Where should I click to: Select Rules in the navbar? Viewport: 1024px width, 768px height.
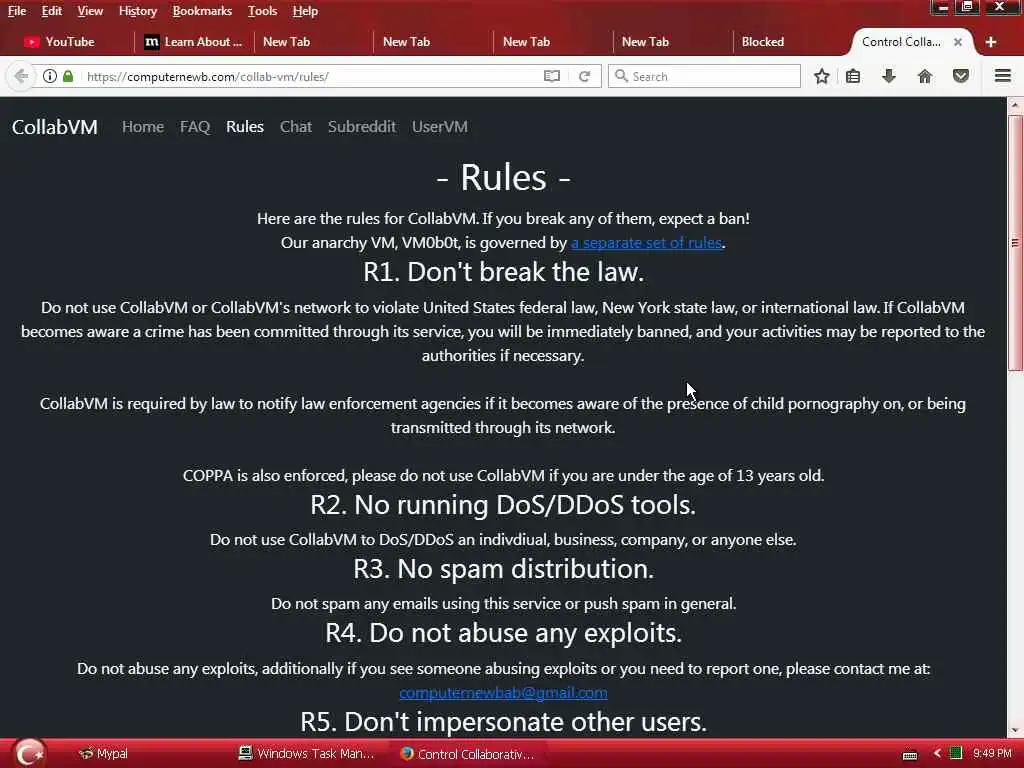coord(245,127)
